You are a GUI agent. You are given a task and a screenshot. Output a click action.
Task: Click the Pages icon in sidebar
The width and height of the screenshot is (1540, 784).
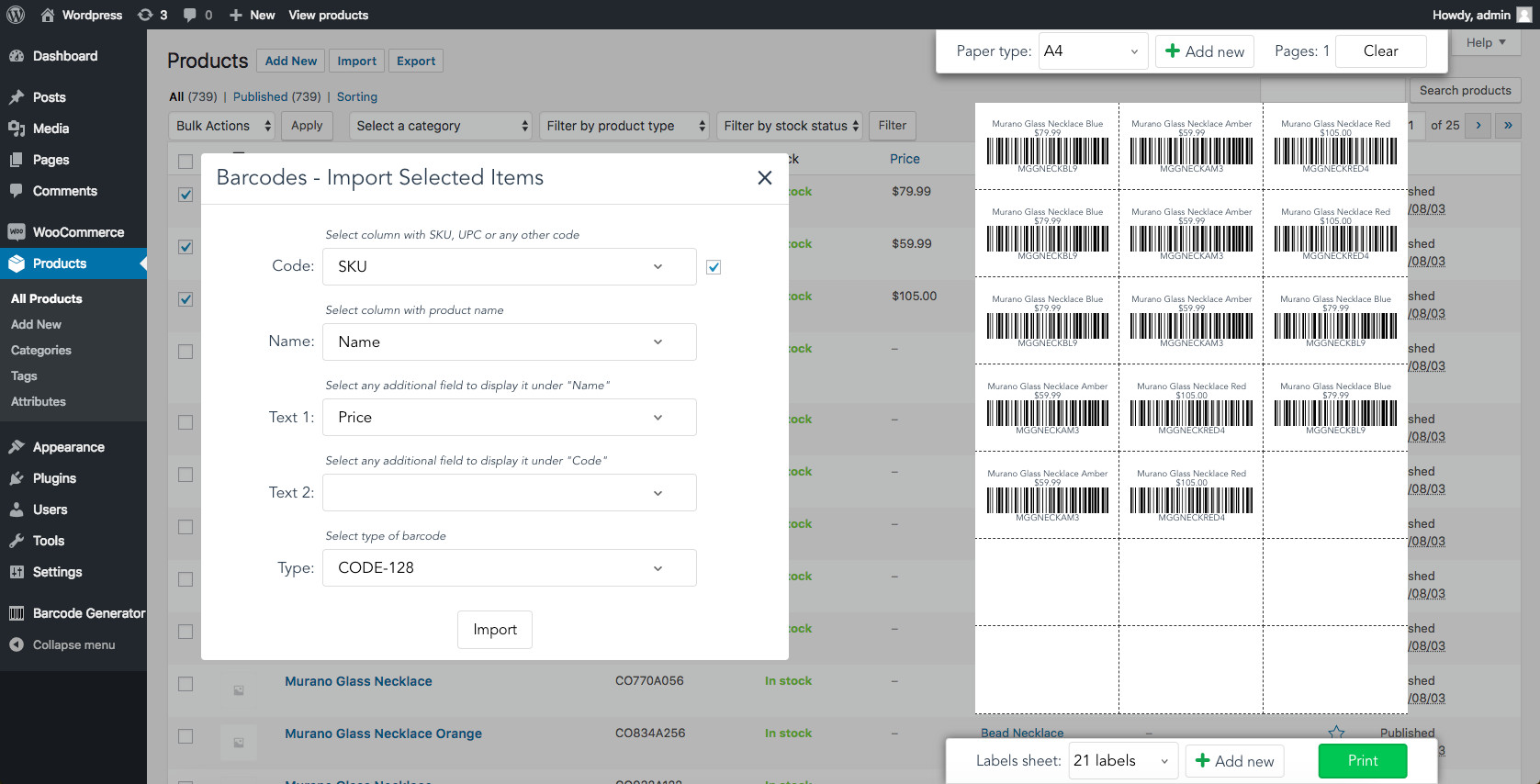[16, 160]
